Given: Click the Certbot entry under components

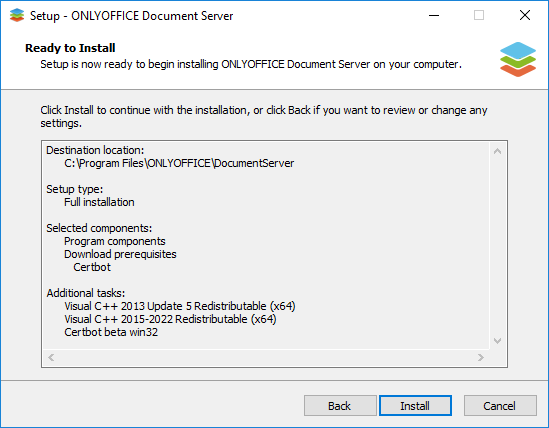Looking at the screenshot, I should [x=92, y=267].
